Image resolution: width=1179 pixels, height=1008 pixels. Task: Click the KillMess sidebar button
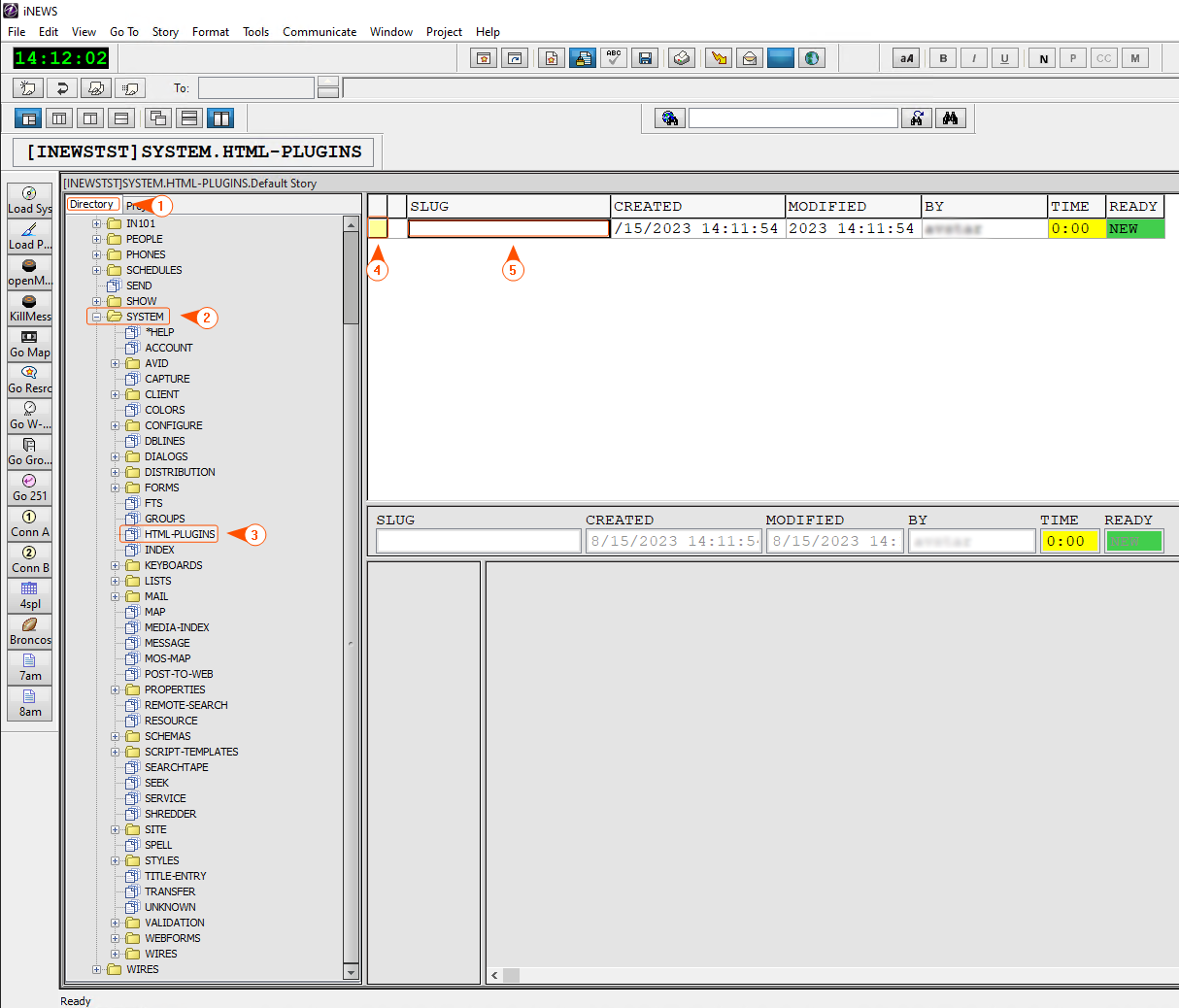(x=30, y=308)
